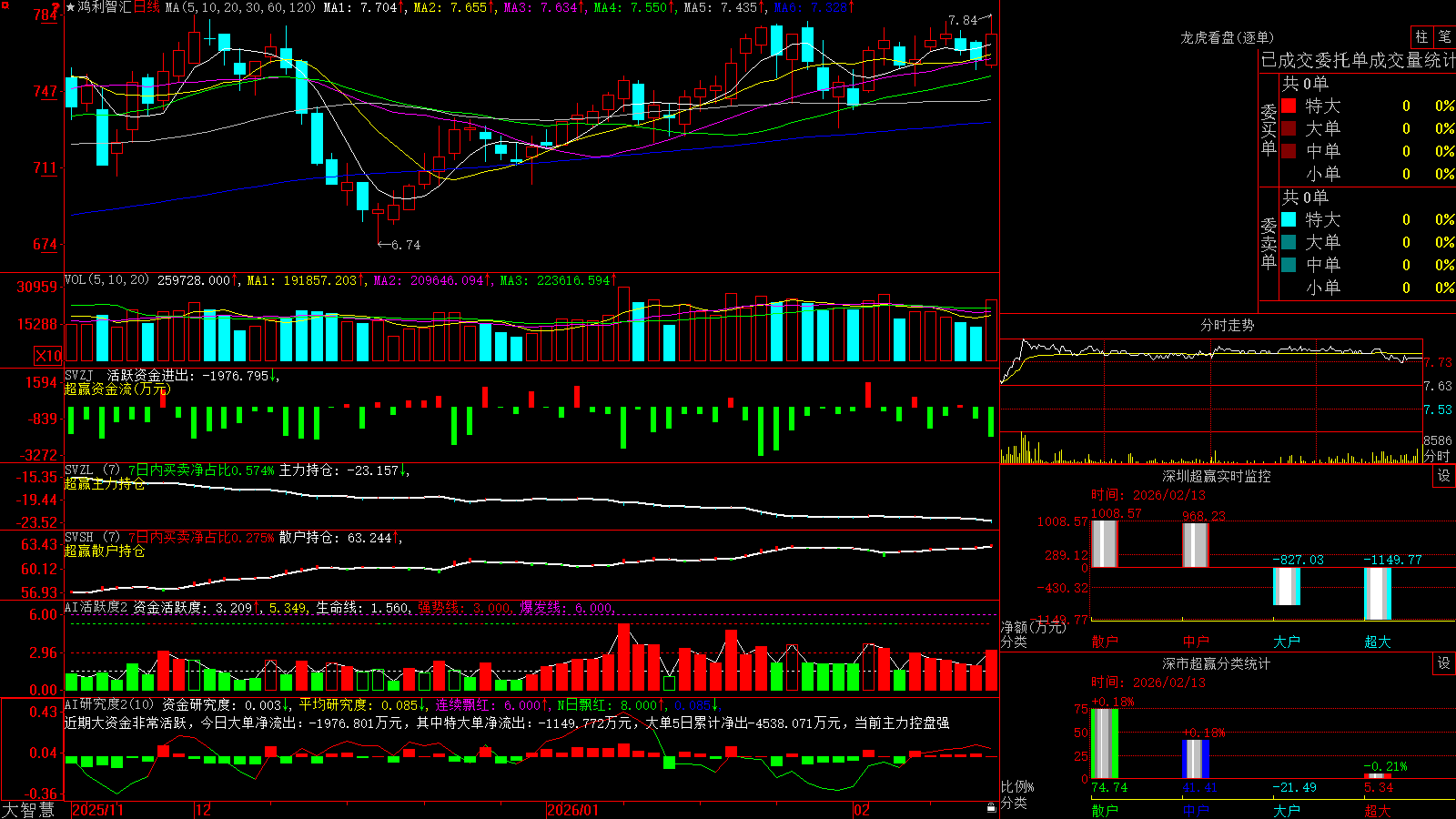Image resolution: width=1456 pixels, height=819 pixels.
Task: Click the small lock icon at timeline end
Action: [991, 808]
